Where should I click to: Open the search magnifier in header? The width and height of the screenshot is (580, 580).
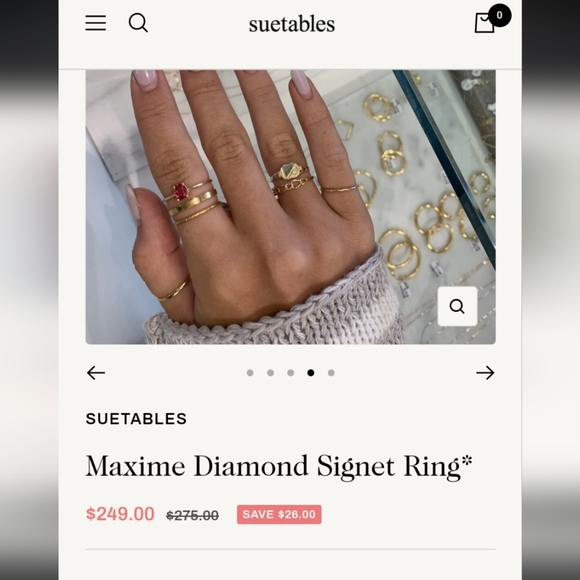tap(138, 23)
